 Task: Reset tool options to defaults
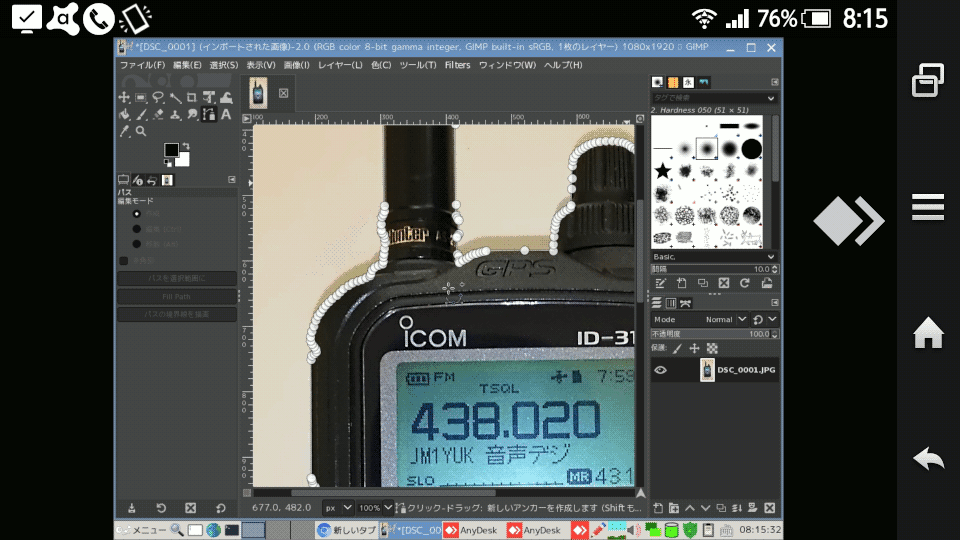(221, 508)
